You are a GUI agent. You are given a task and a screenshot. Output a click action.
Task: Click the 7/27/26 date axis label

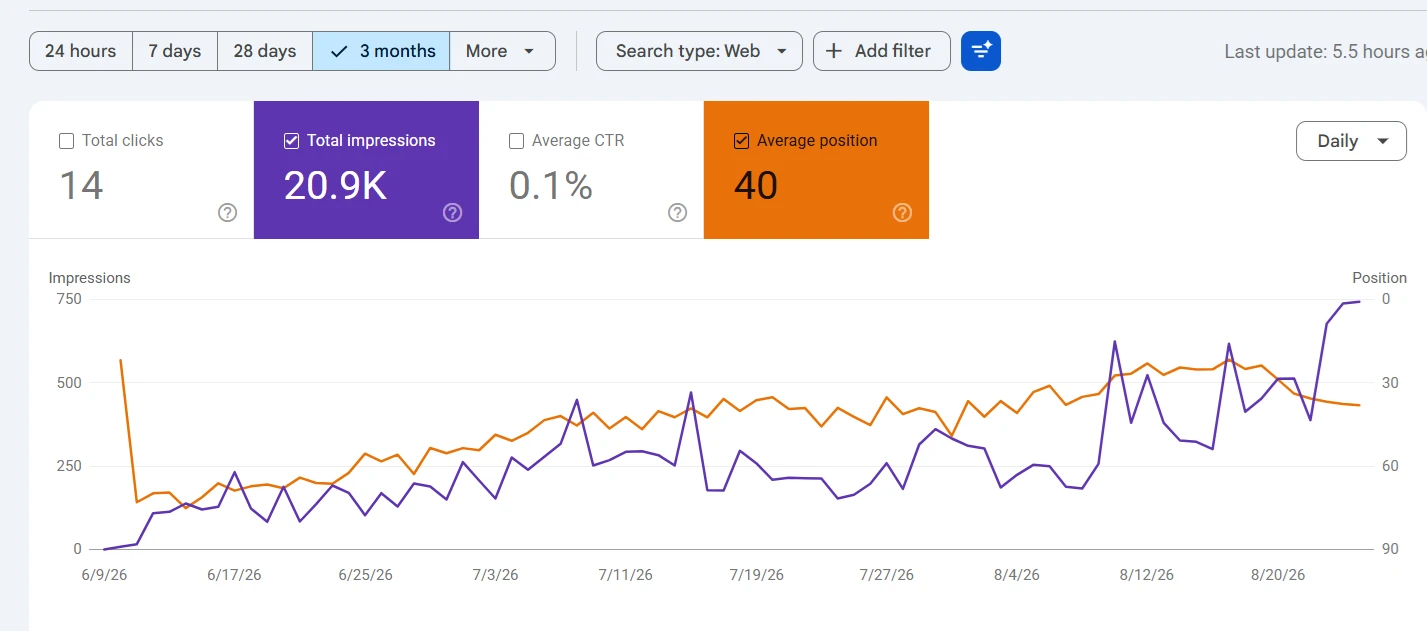tap(887, 575)
